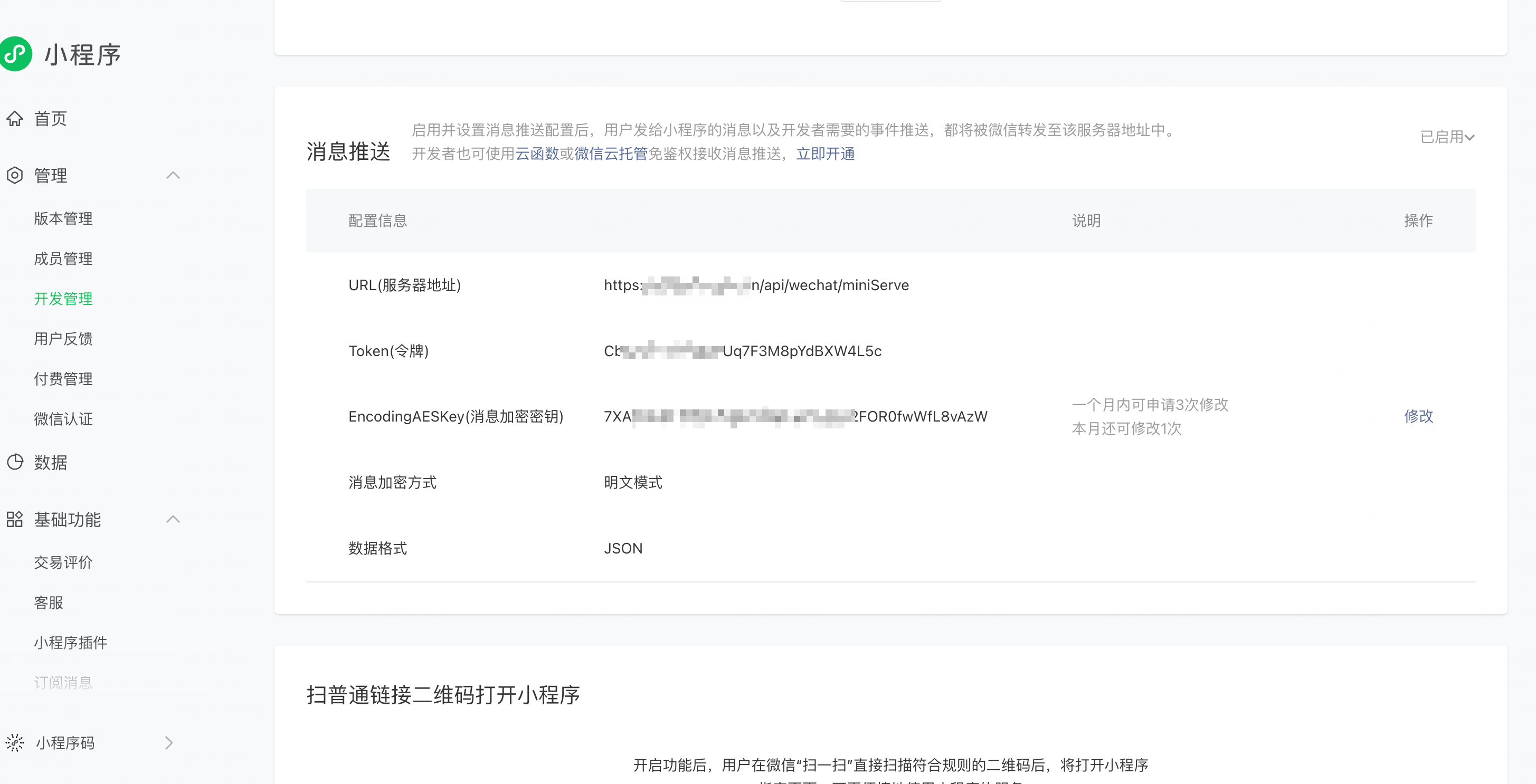This screenshot has height=784, width=1536.
Task: Click the pie chart icon beside 数据
Action: point(15,462)
